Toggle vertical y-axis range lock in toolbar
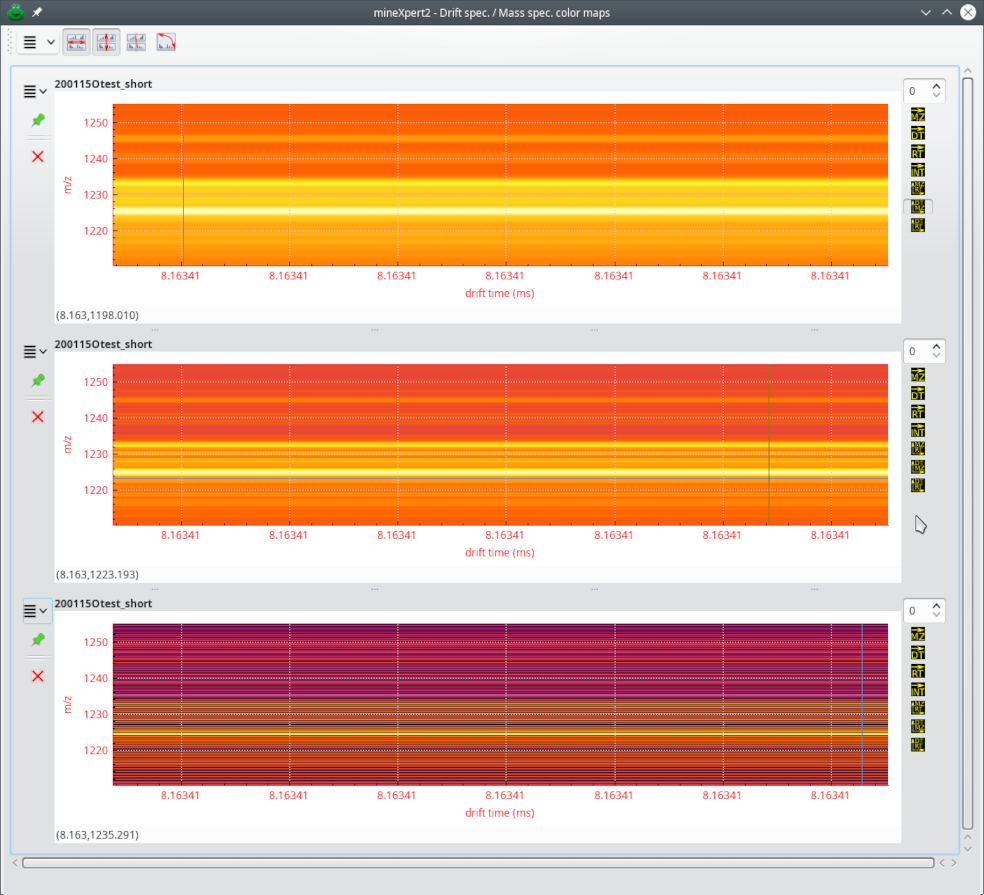 pos(106,42)
